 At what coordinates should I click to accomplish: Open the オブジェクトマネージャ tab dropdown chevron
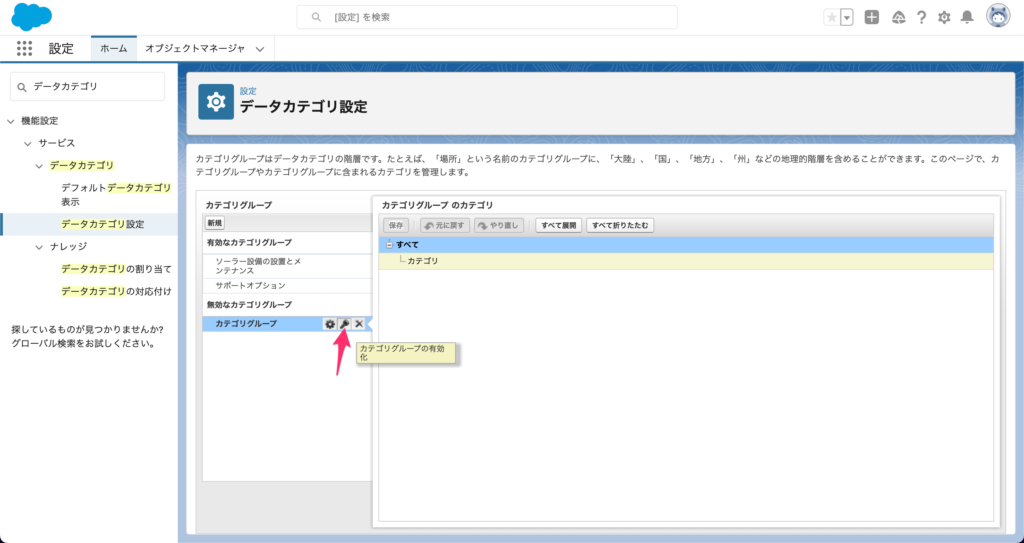tap(260, 48)
